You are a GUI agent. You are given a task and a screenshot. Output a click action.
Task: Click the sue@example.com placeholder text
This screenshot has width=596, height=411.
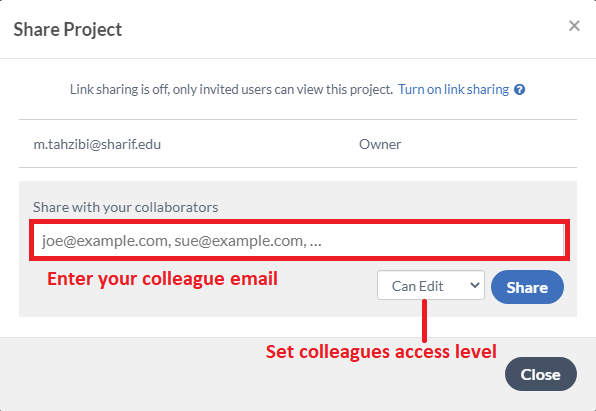[x=241, y=241]
